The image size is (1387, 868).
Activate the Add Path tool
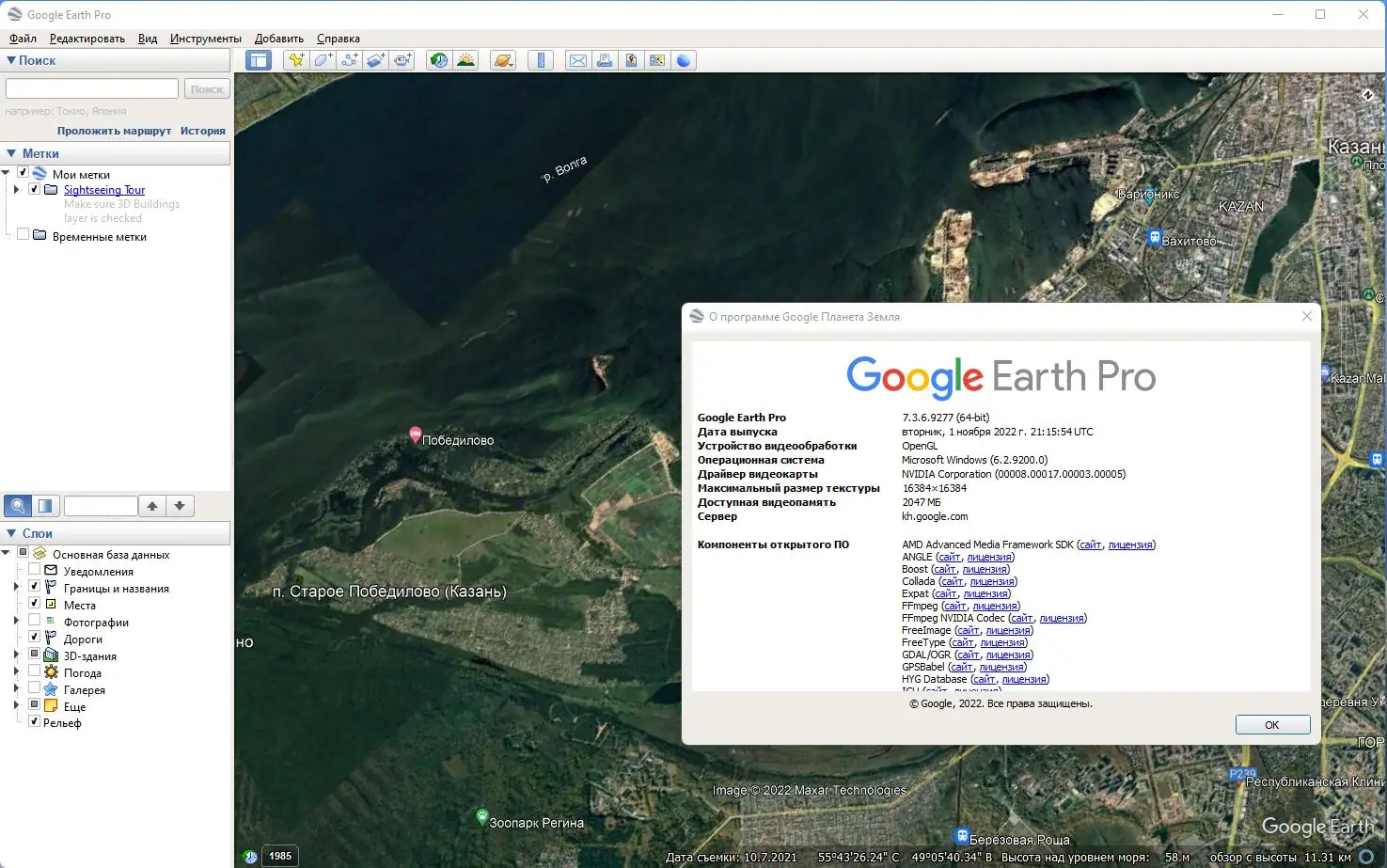(x=349, y=59)
